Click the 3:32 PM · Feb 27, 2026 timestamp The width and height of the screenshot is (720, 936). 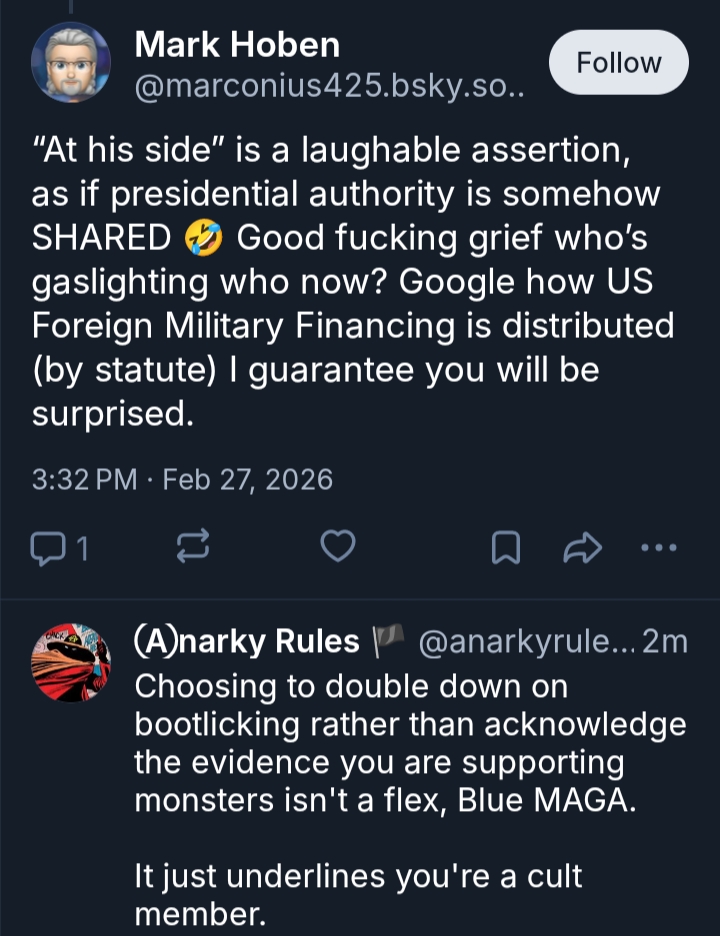(182, 479)
